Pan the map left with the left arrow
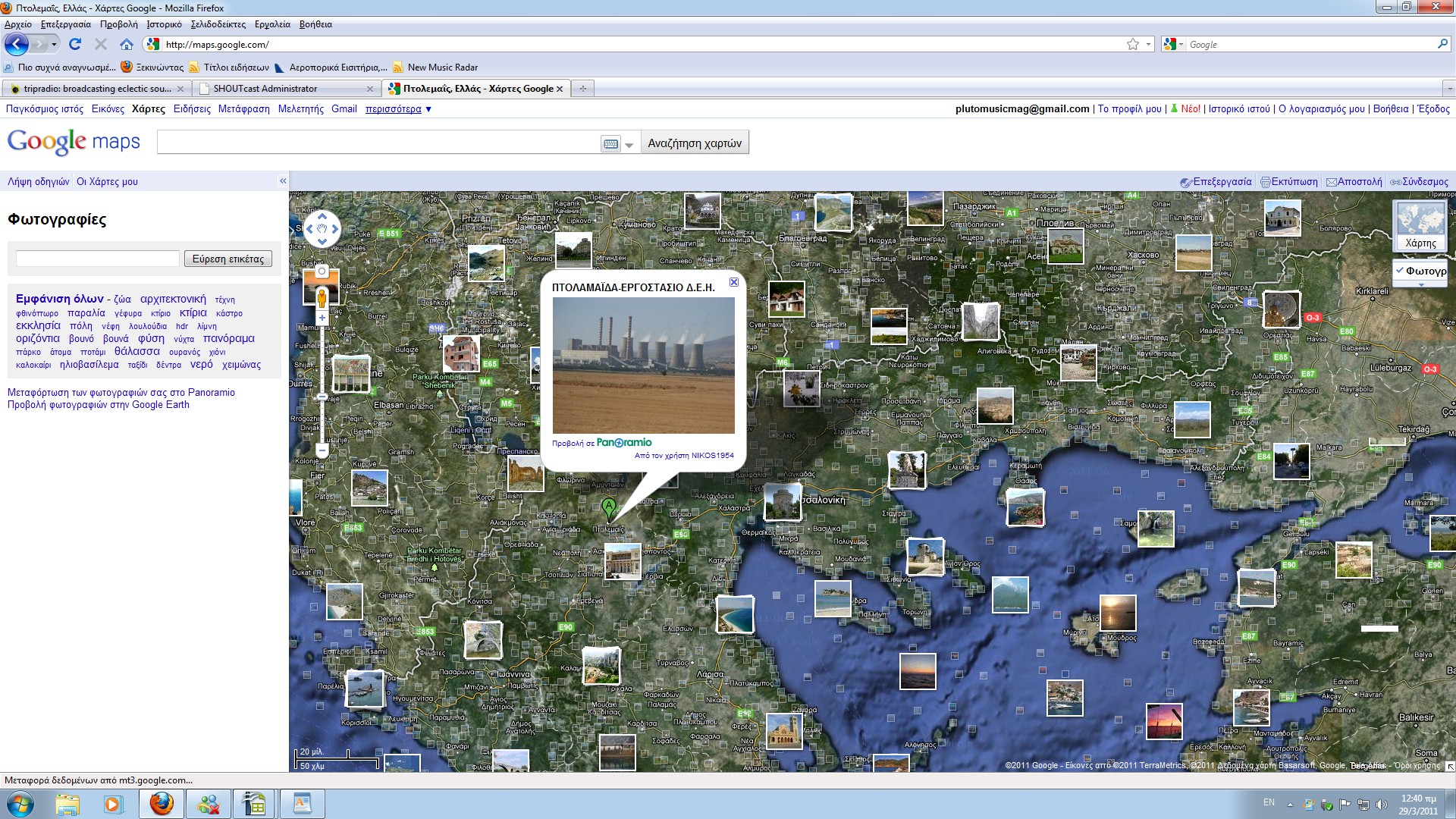Screen dimensions: 1456x819 [x=309, y=228]
